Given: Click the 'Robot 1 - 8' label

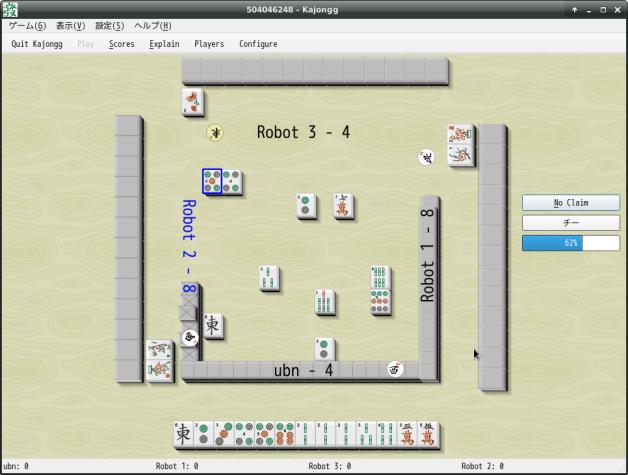Looking at the screenshot, I should tap(427, 255).
